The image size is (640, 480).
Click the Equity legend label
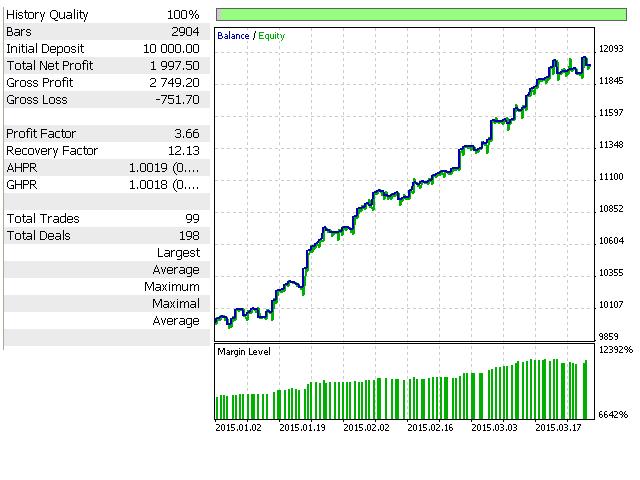point(271,36)
